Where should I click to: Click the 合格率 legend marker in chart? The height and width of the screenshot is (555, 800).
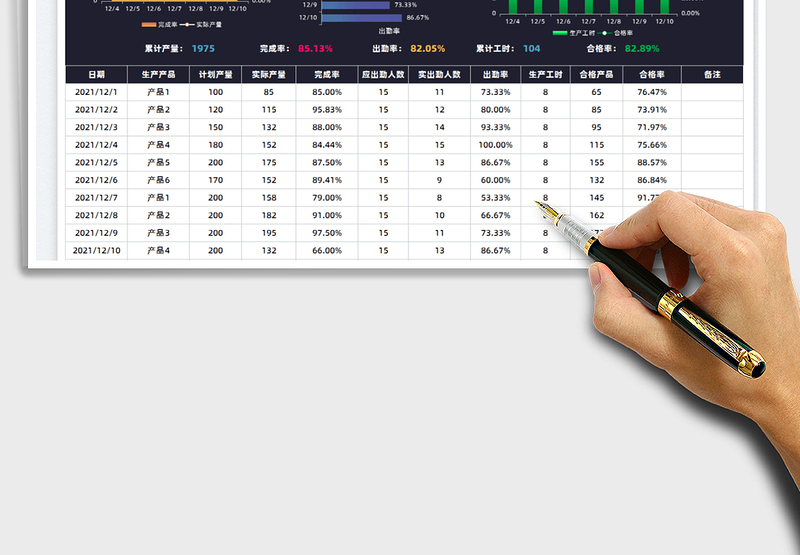[605, 32]
